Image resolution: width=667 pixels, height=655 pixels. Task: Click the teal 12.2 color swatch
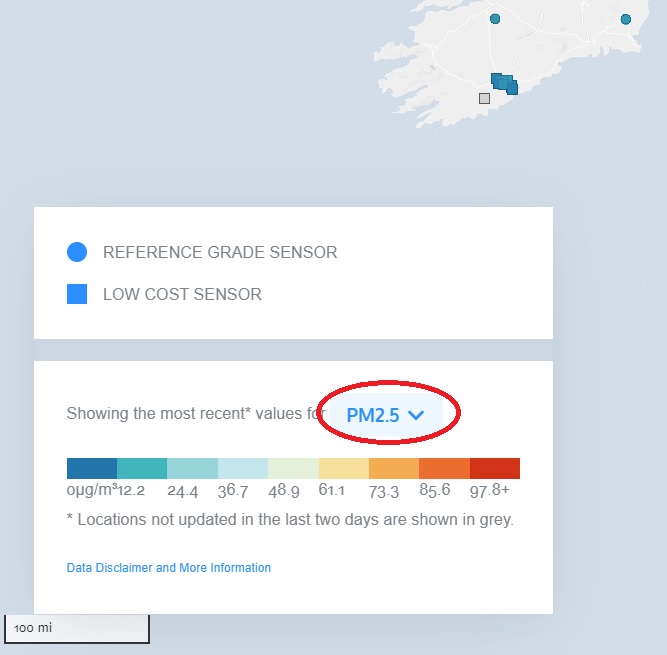[142, 468]
